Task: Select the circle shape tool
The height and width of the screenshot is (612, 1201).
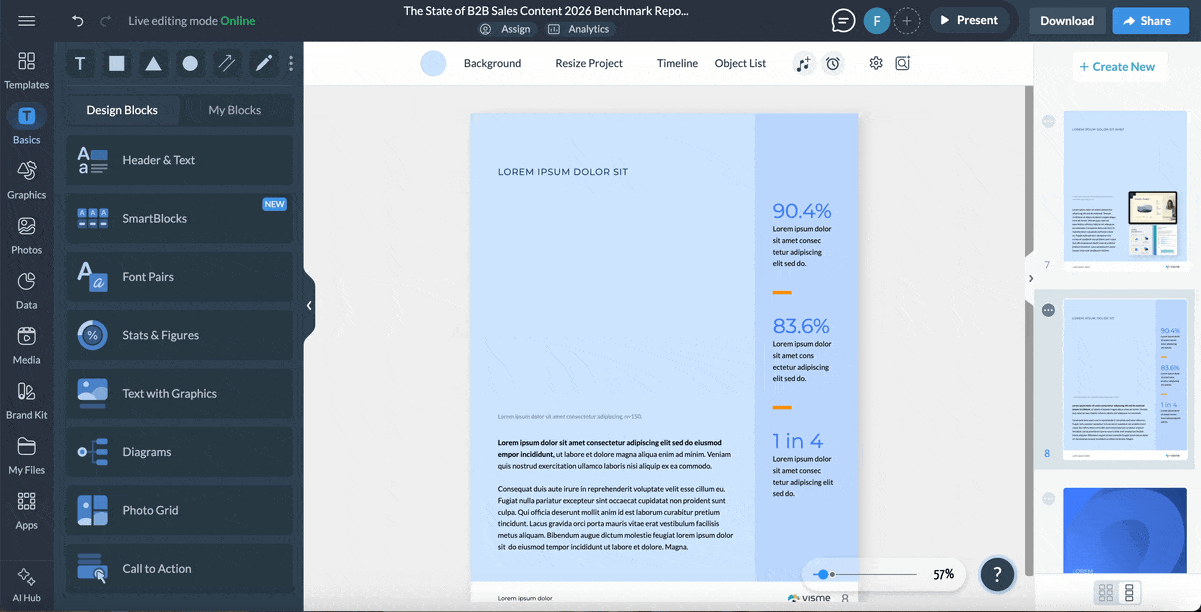Action: click(x=190, y=63)
